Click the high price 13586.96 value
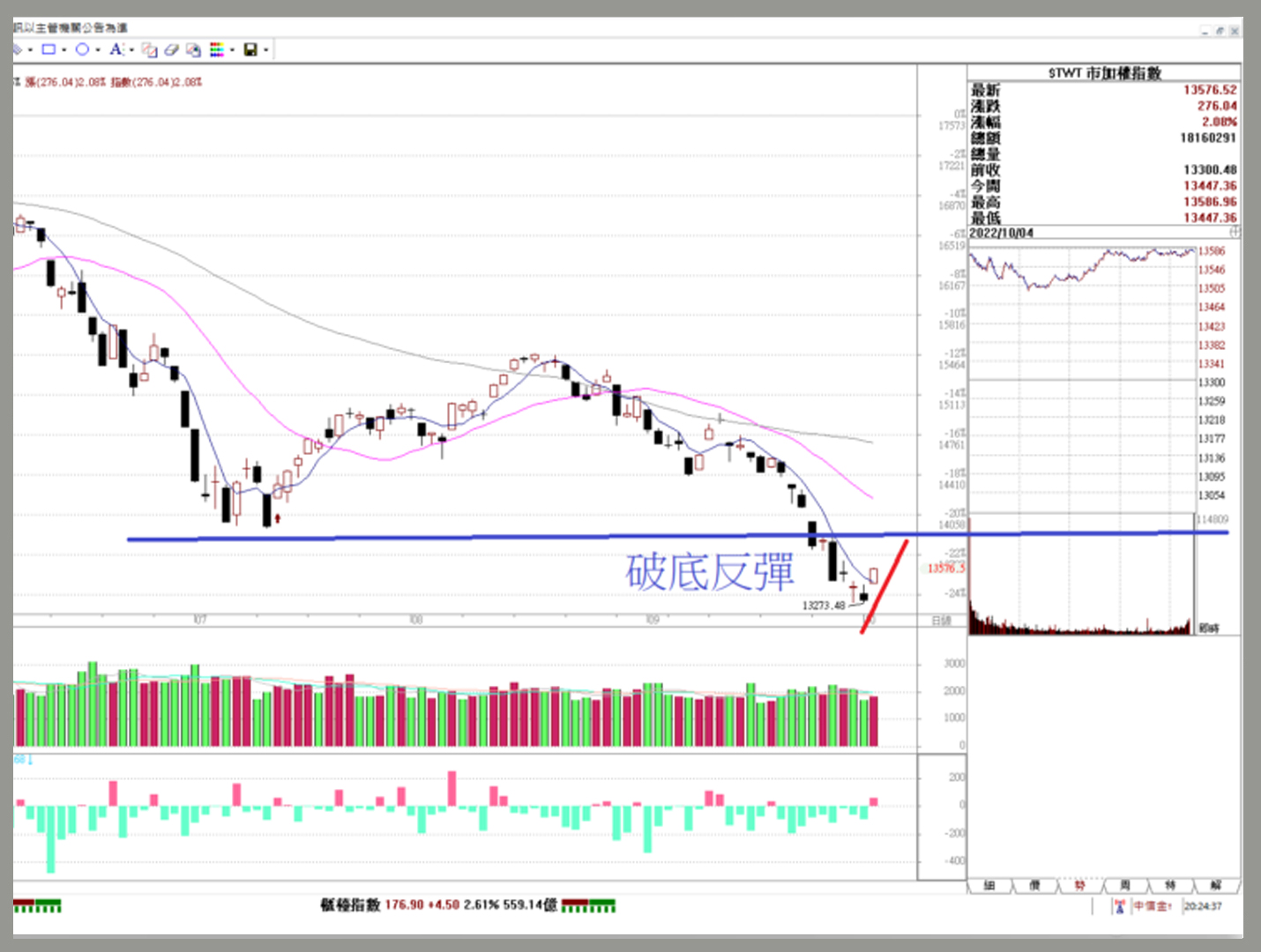The height and width of the screenshot is (952, 1261). [x=1210, y=202]
